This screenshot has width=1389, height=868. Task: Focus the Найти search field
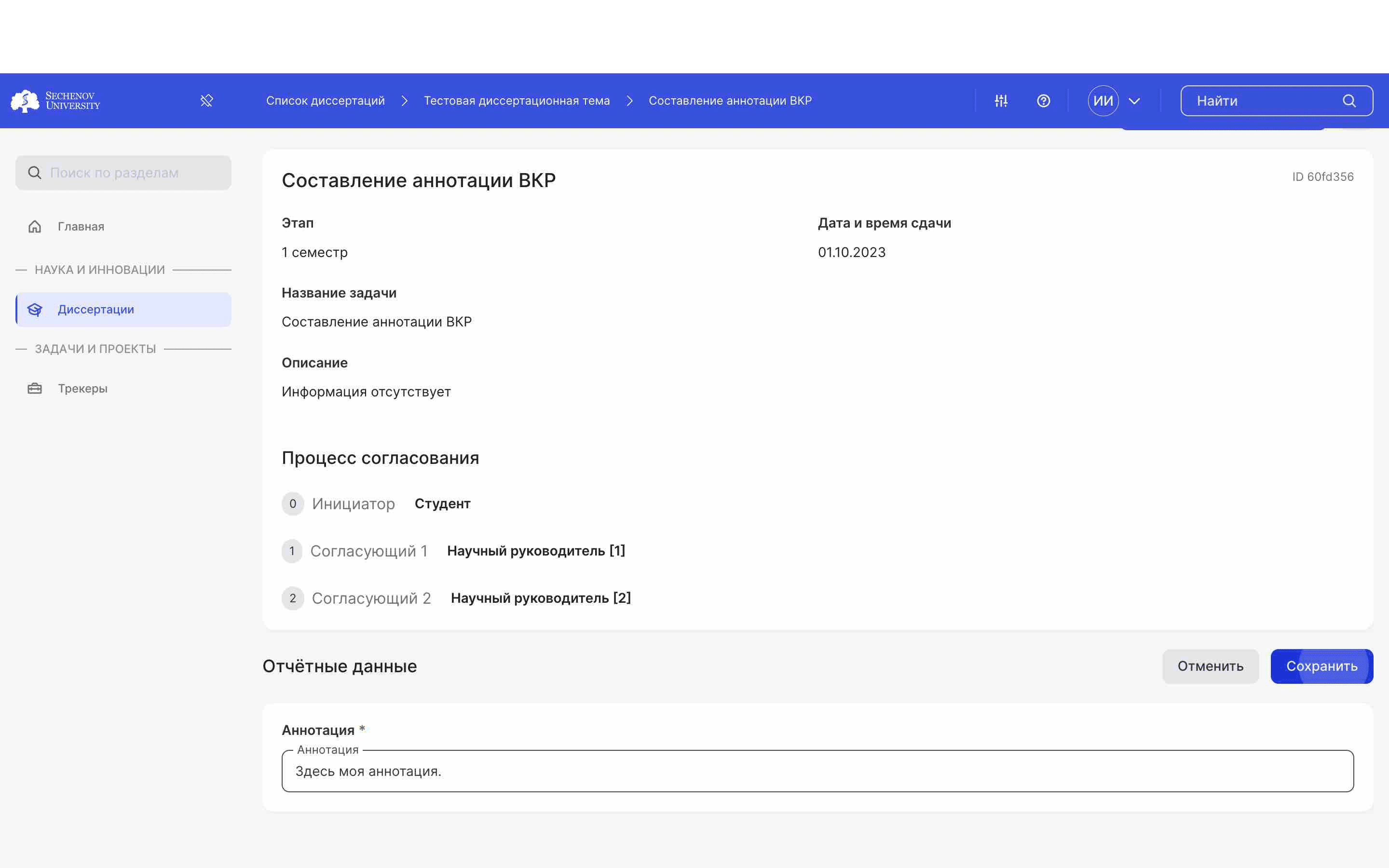[1277, 101]
